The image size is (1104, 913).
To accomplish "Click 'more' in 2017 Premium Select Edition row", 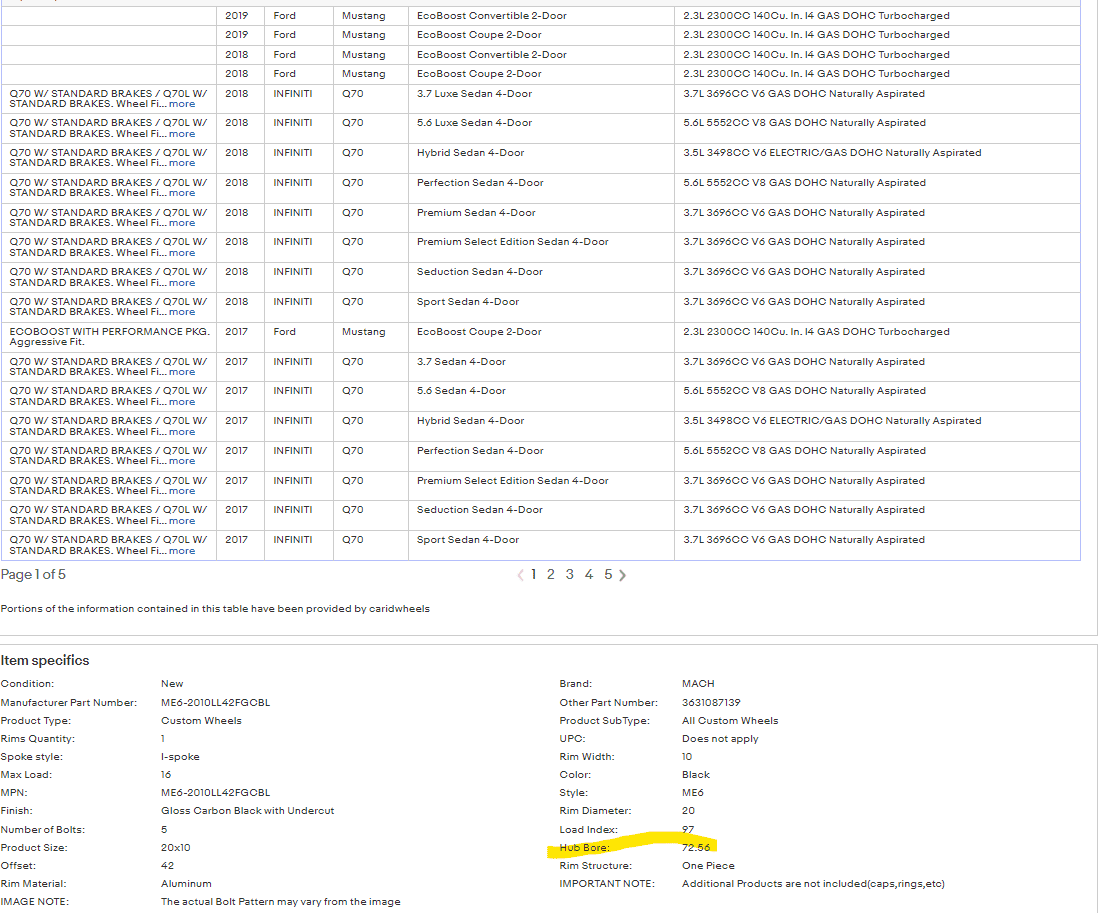I will 182,491.
